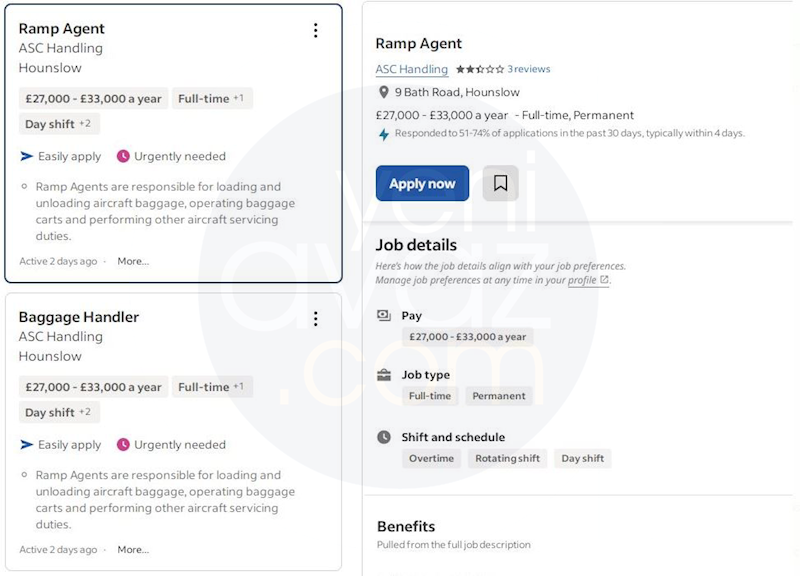Save job with the bookmark icon
This screenshot has height=576, width=800.
coord(501,183)
